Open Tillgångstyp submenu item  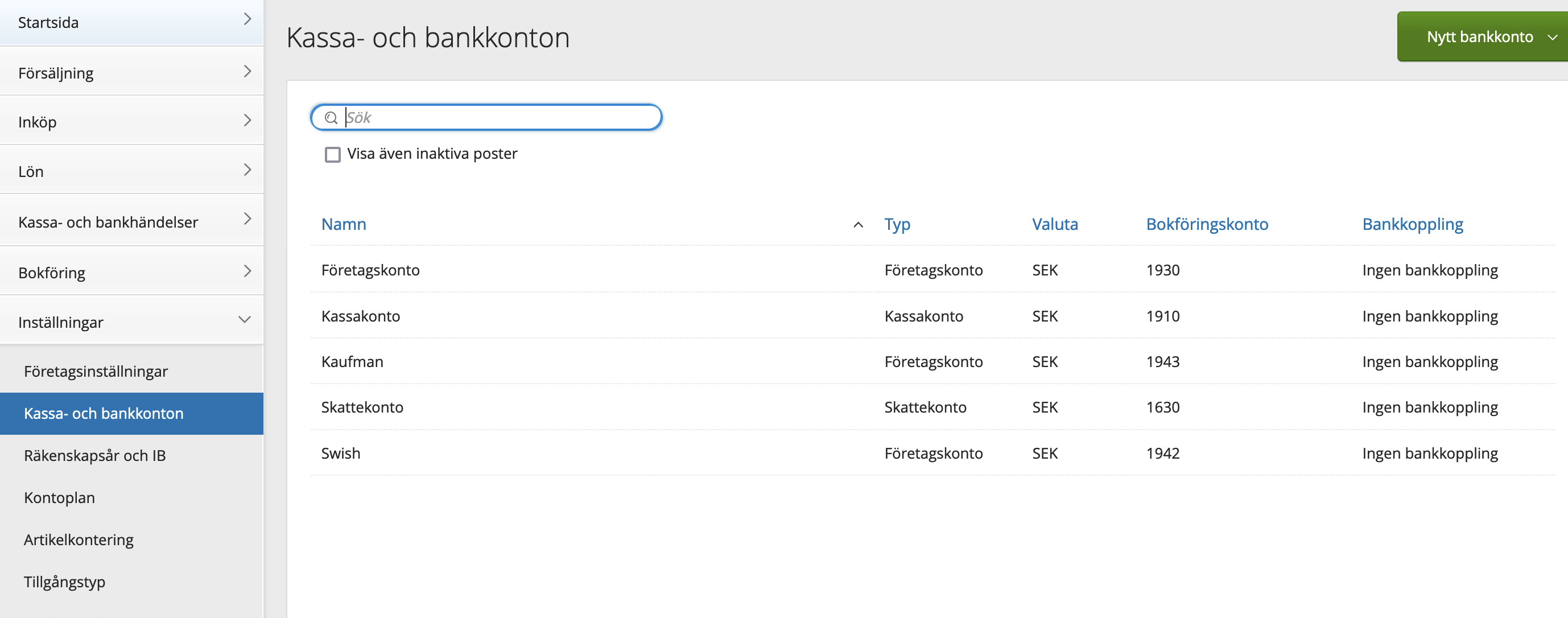(x=64, y=582)
